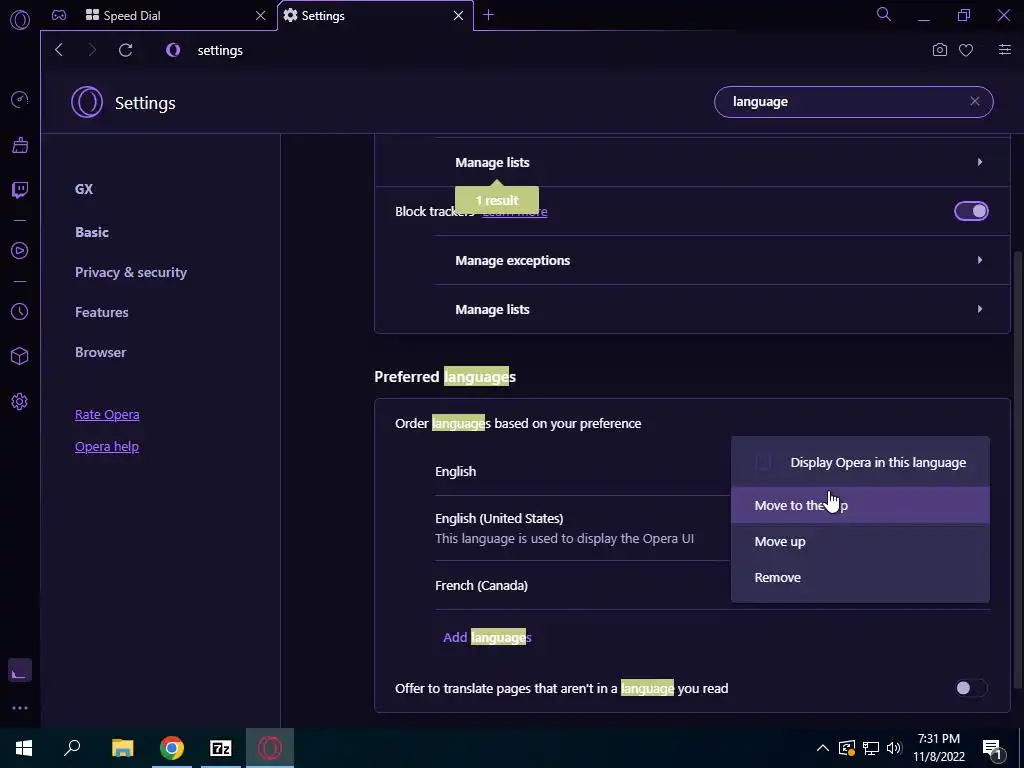Click the settings page vertical scrollbar
This screenshot has height=768, width=1024.
click(x=1017, y=470)
